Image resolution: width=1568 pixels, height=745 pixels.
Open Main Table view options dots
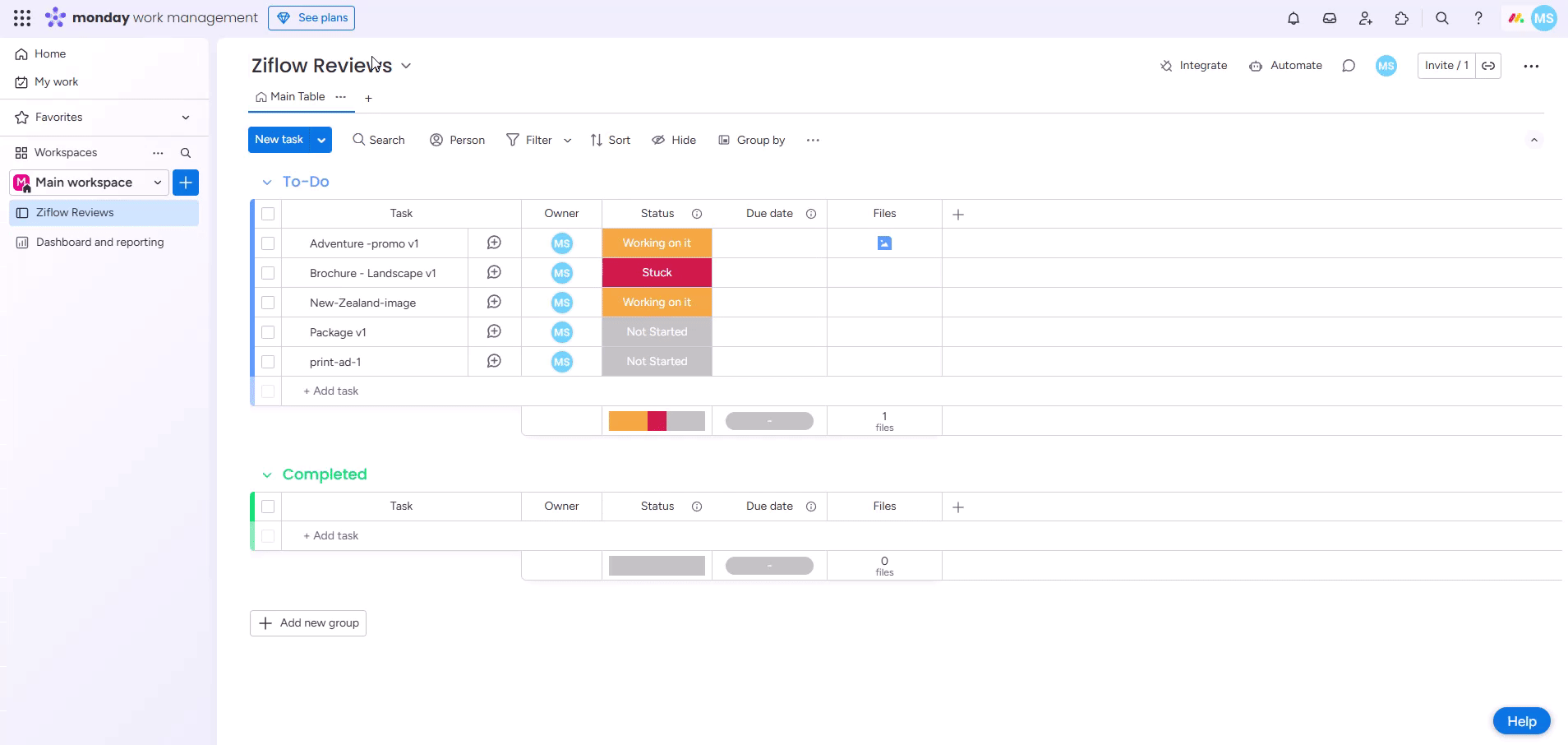click(341, 97)
